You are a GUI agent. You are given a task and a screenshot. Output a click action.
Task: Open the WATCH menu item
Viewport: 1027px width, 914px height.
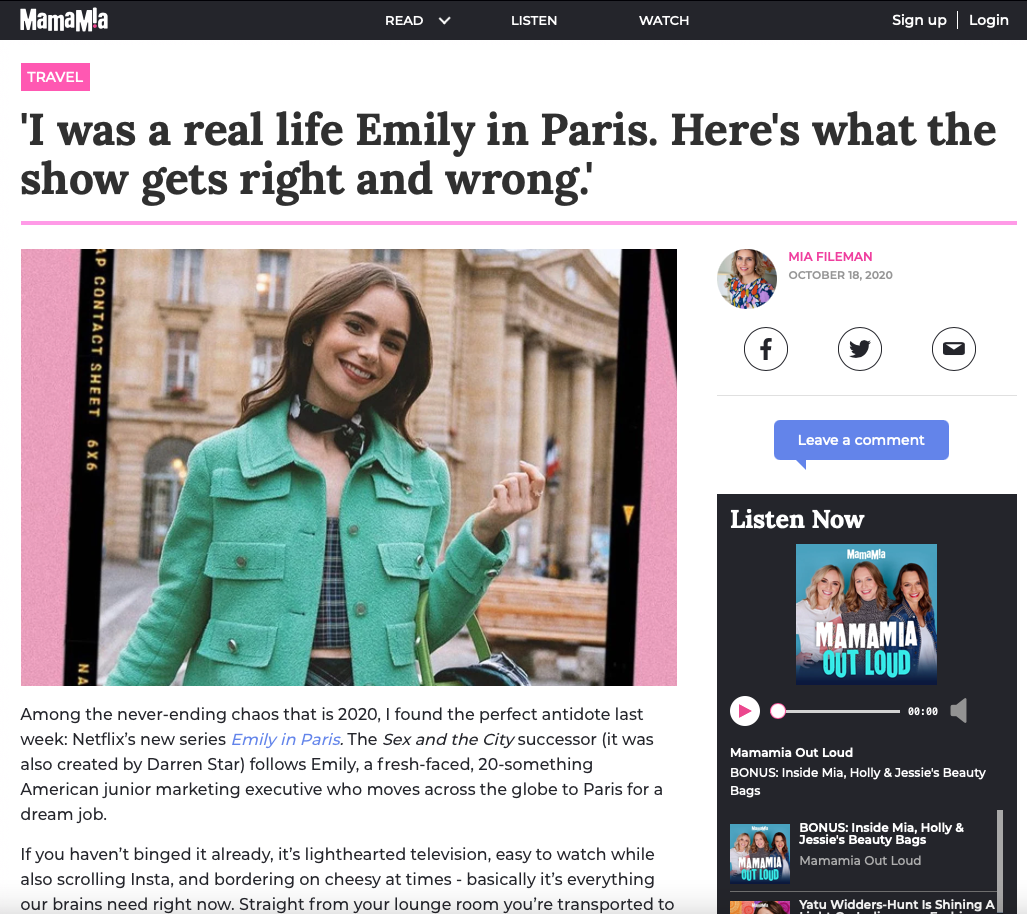pos(663,20)
